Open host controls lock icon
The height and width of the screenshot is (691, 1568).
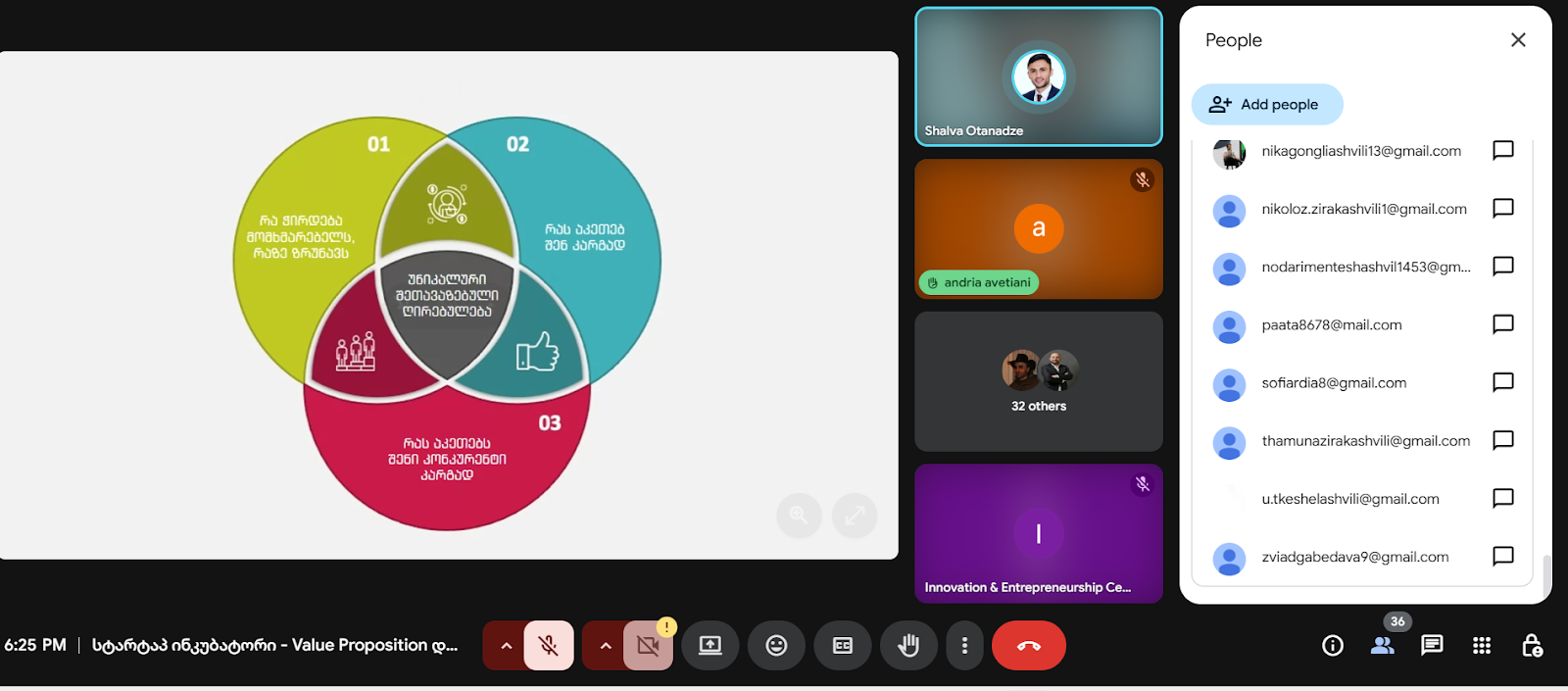coord(1532,646)
